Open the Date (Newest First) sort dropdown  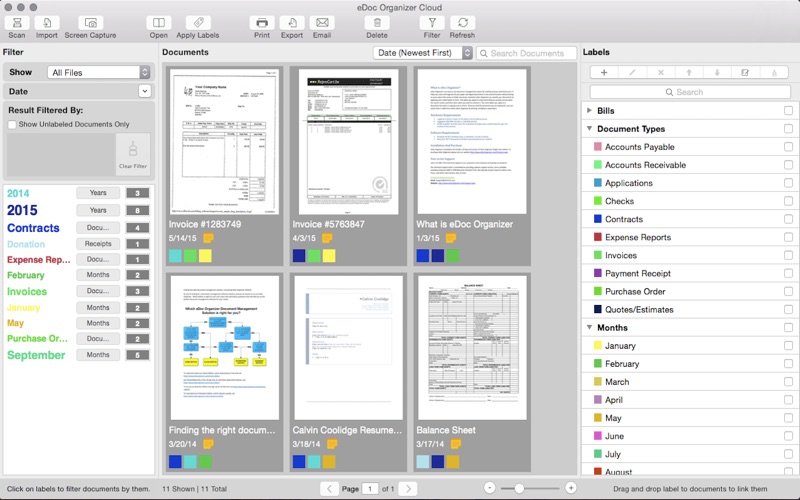point(422,53)
